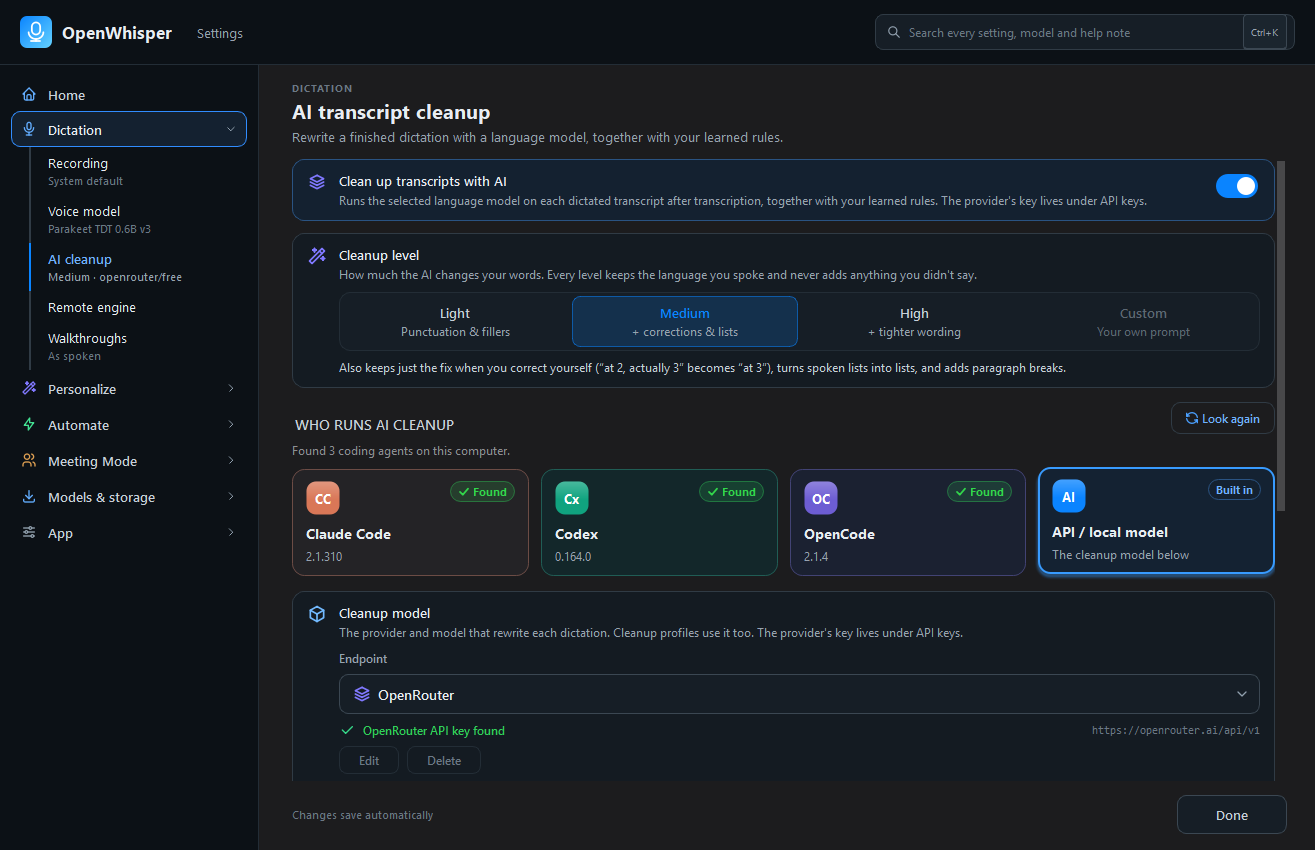Click the settings search field
This screenshot has width=1315, height=850.
(1085, 32)
